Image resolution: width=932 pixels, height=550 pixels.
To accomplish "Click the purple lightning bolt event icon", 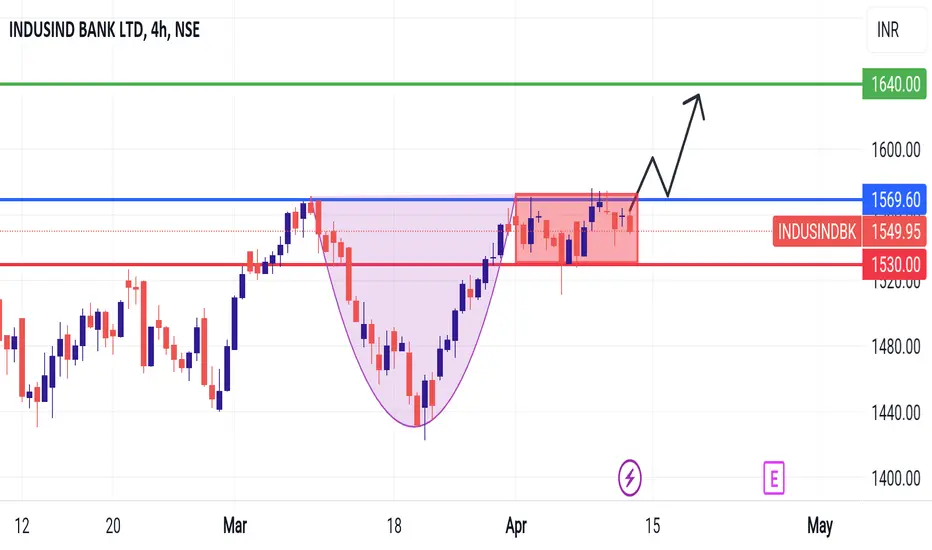I will tap(629, 477).
